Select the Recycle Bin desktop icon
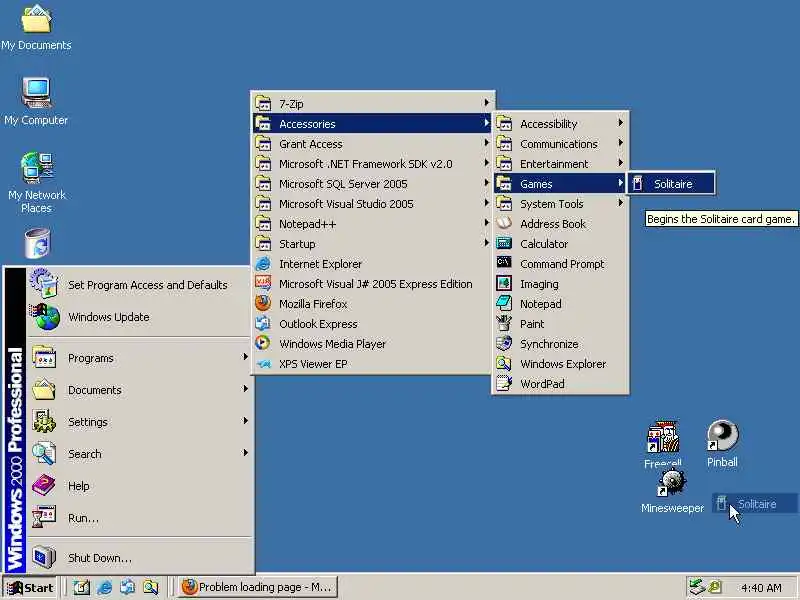 (x=37, y=243)
